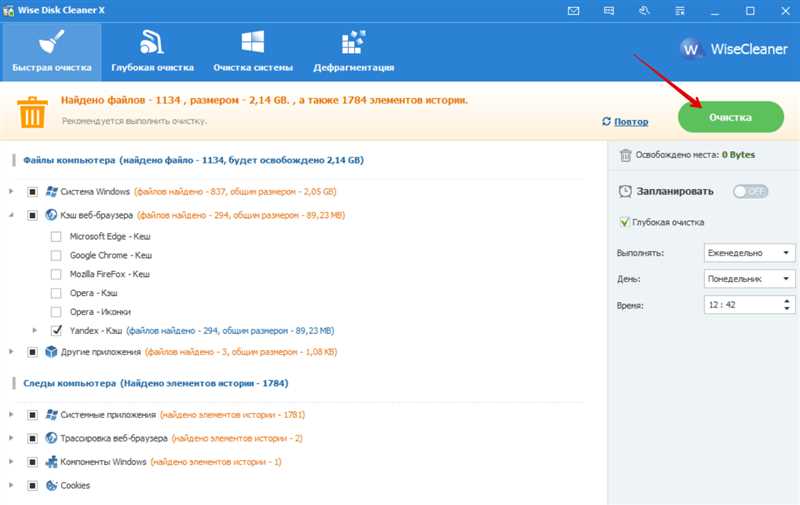Click the Системные приложения flag icon

coord(52,414)
